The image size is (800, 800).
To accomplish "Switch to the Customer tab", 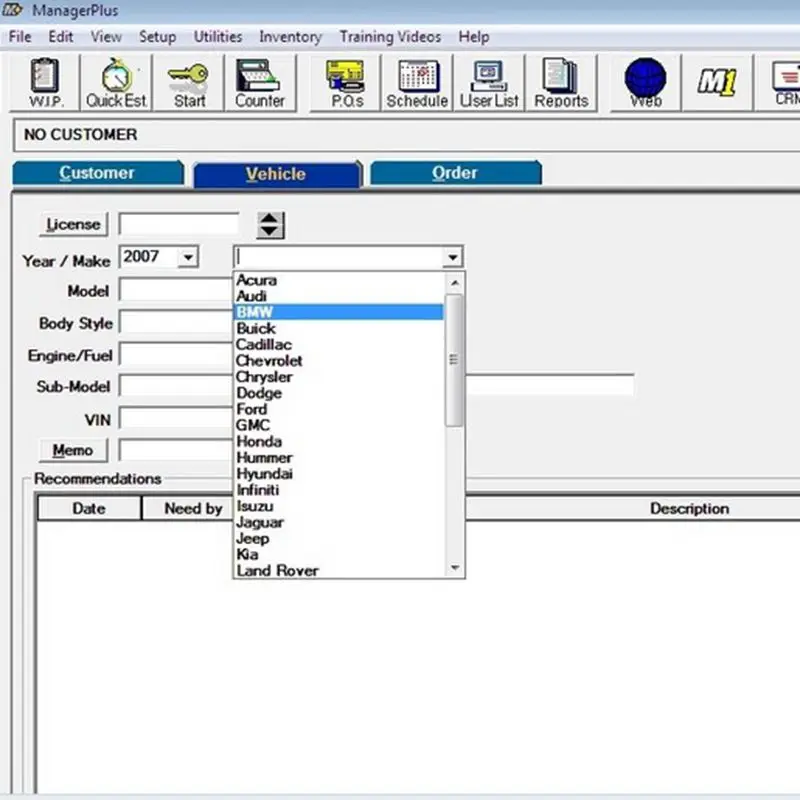I will point(97,173).
